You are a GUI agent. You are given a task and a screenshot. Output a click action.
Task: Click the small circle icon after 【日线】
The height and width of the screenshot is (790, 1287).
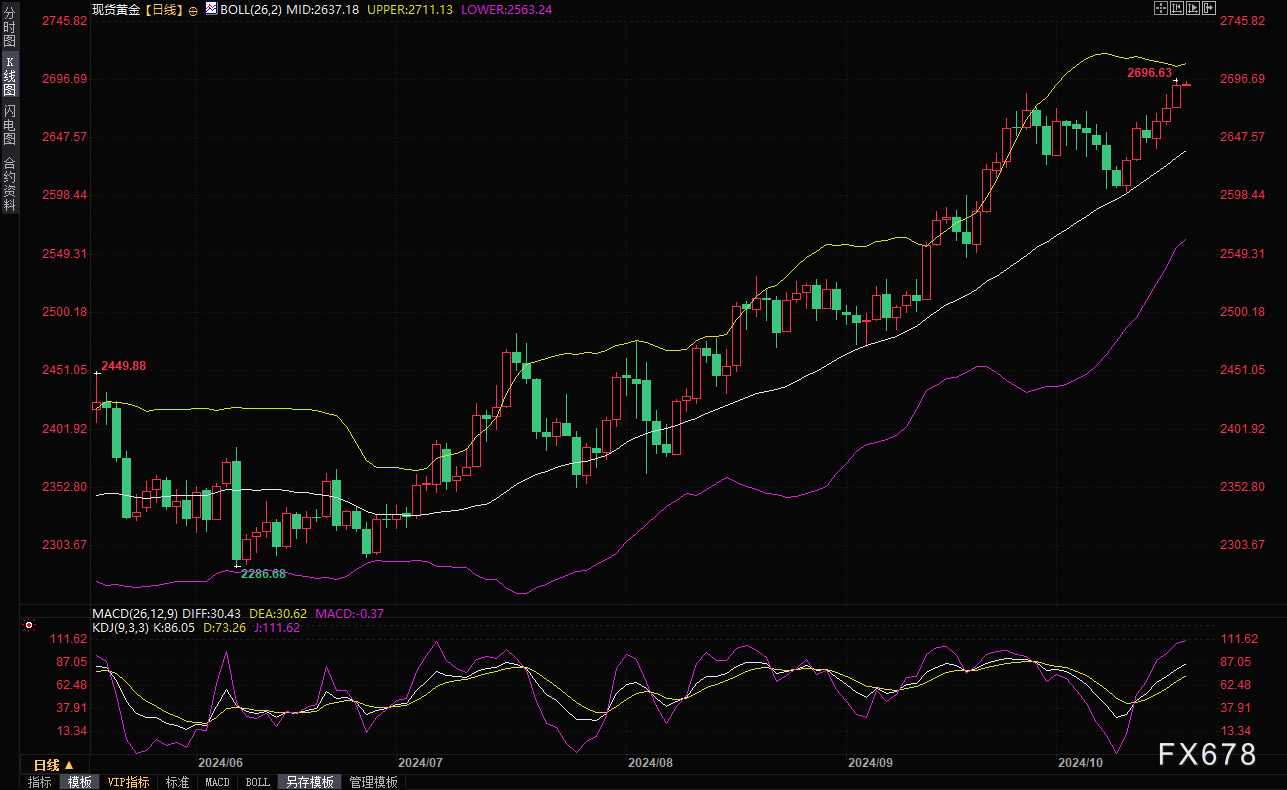(193, 9)
